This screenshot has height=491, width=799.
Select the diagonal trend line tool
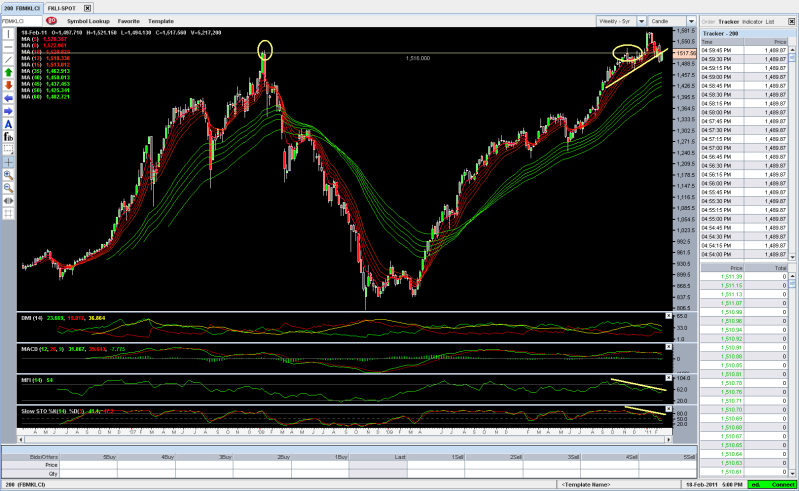[8, 60]
